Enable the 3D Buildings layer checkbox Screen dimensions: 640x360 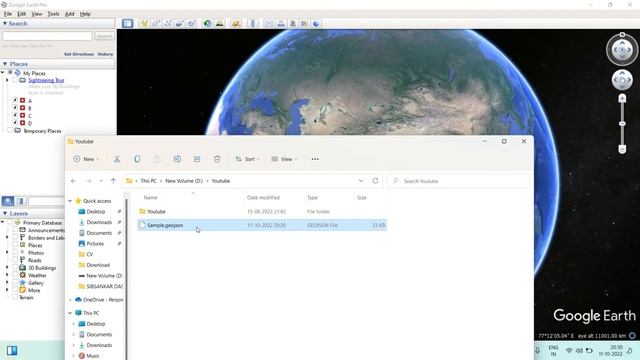(x=15, y=268)
